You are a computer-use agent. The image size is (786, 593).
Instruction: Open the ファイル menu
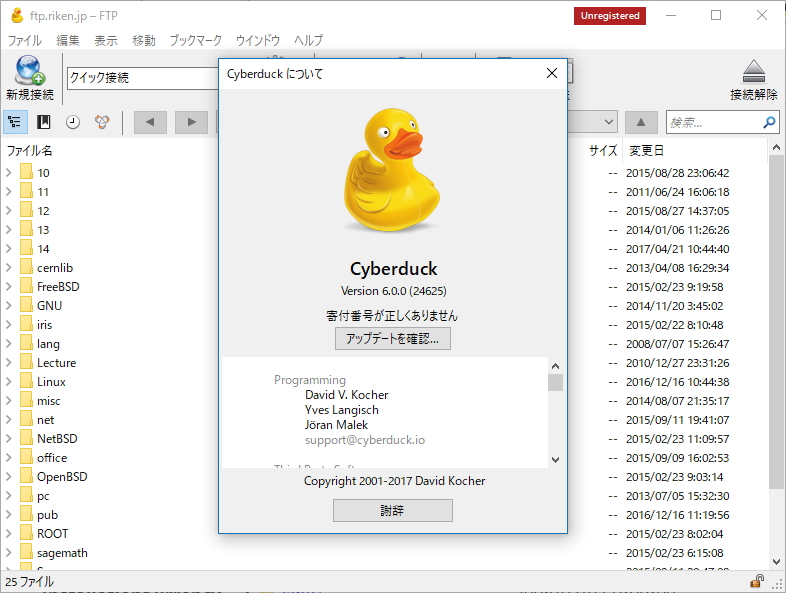[x=25, y=40]
